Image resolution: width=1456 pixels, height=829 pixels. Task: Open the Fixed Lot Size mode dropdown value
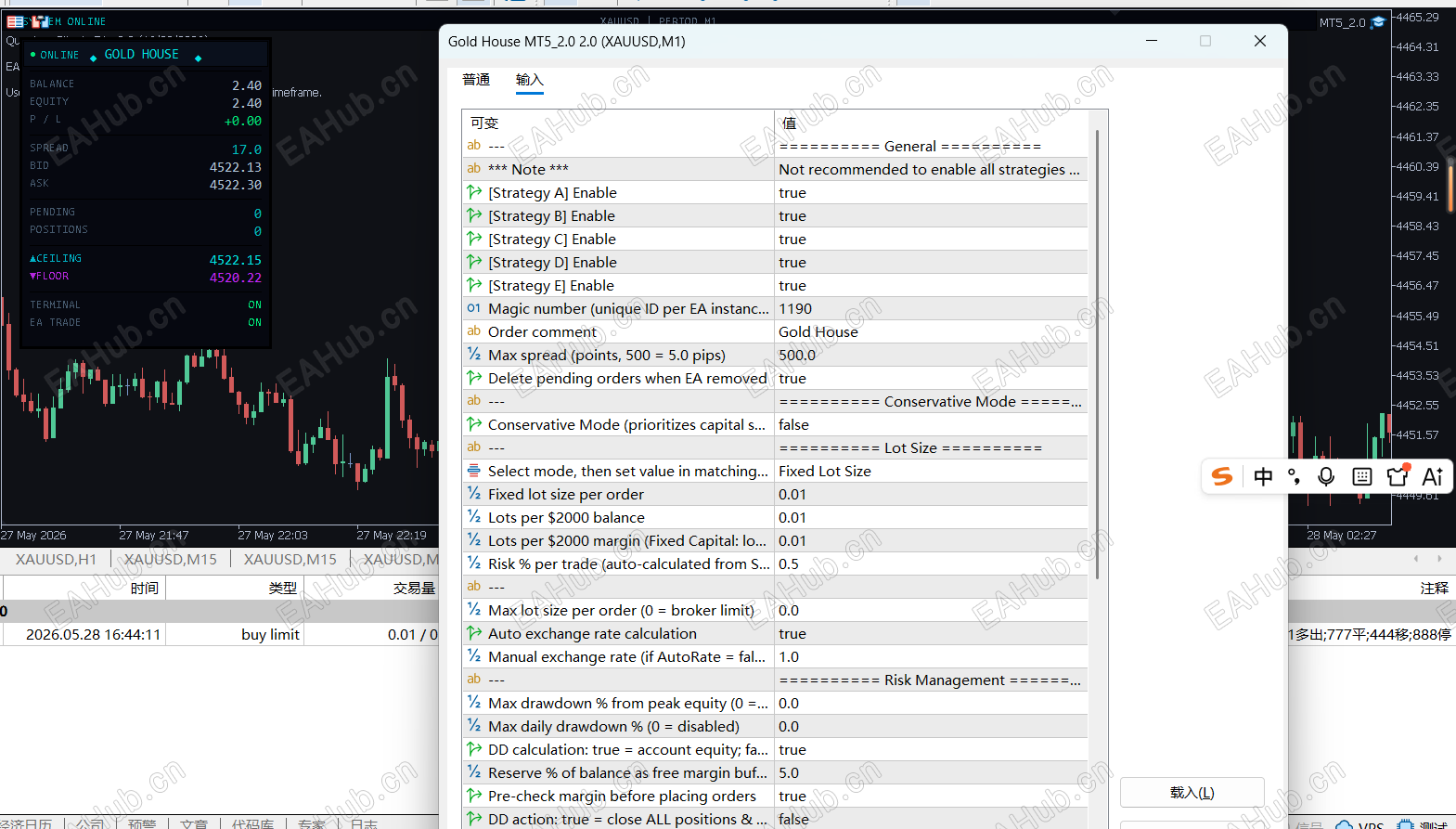(931, 471)
